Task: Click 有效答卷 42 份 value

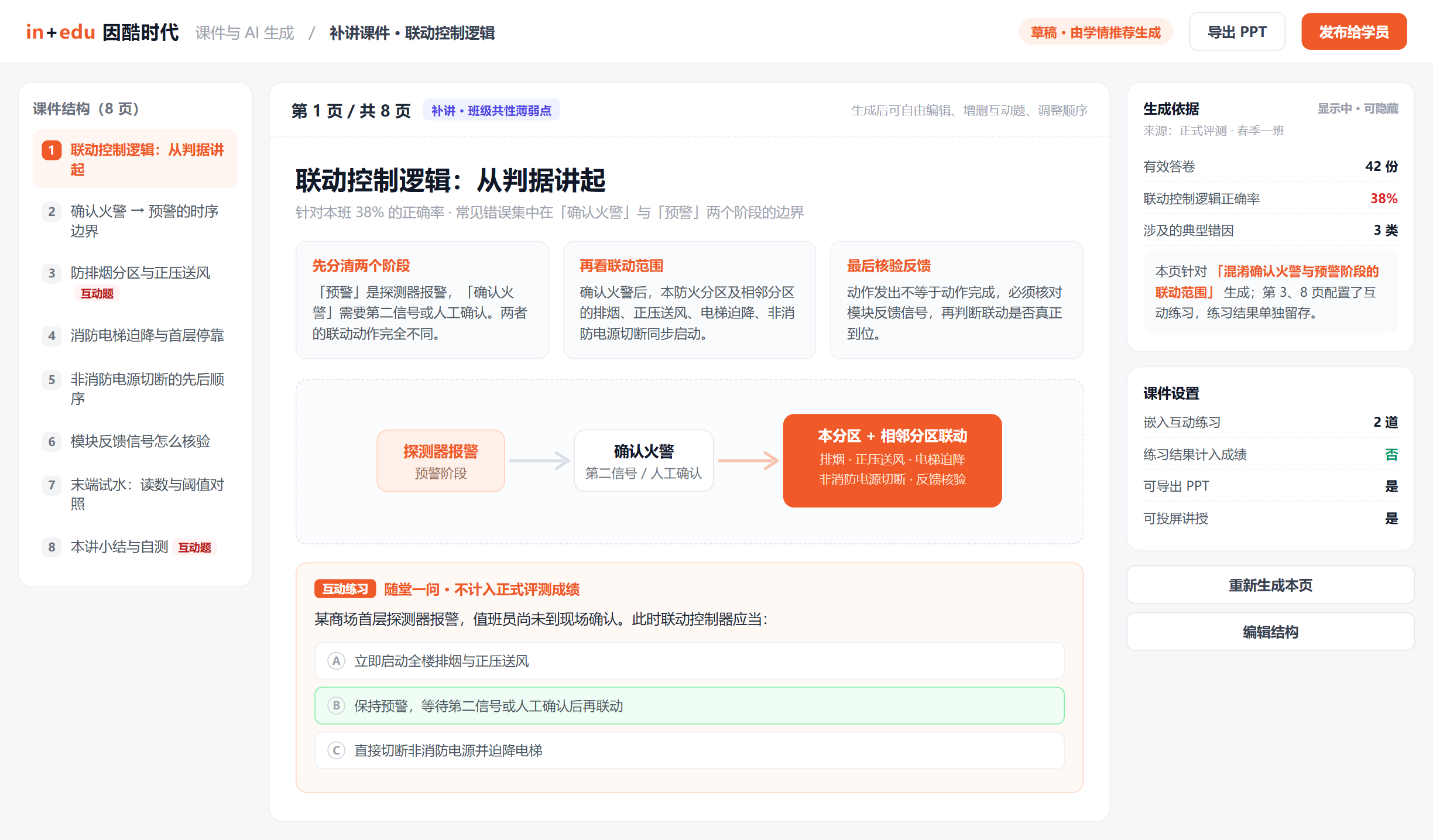Action: click(x=1381, y=166)
